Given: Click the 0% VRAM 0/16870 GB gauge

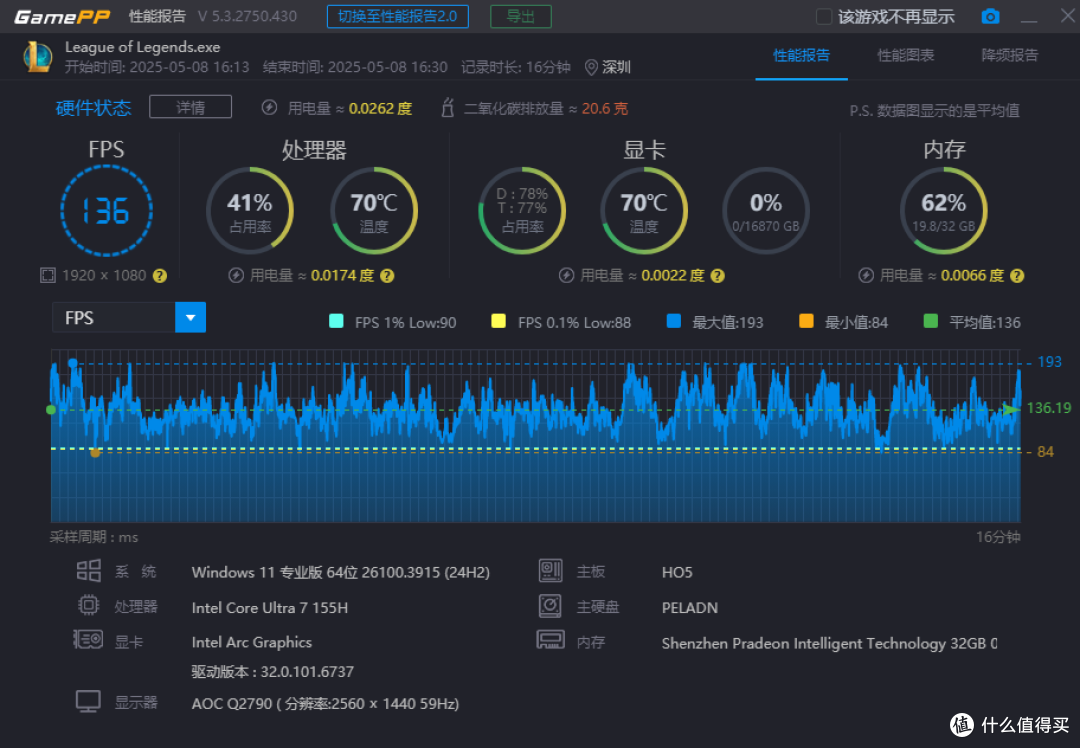Looking at the screenshot, I should pos(766,211).
